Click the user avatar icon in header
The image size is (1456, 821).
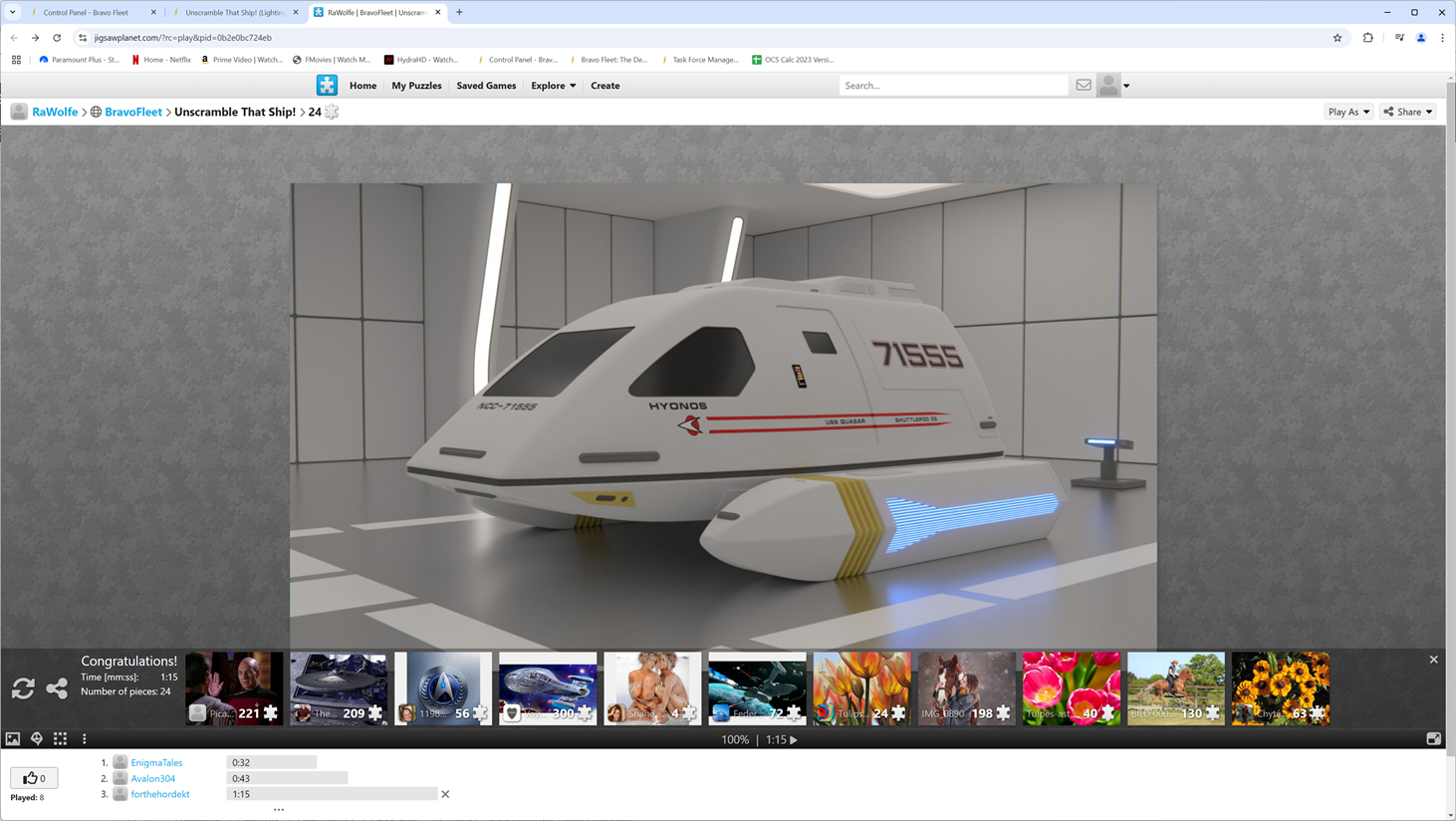coord(1108,86)
